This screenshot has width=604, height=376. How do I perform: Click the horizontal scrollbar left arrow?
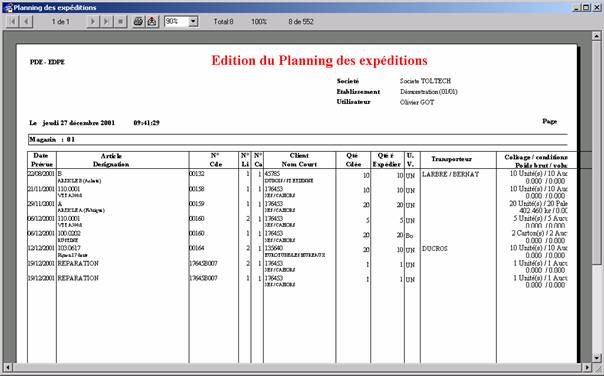(x=8, y=367)
